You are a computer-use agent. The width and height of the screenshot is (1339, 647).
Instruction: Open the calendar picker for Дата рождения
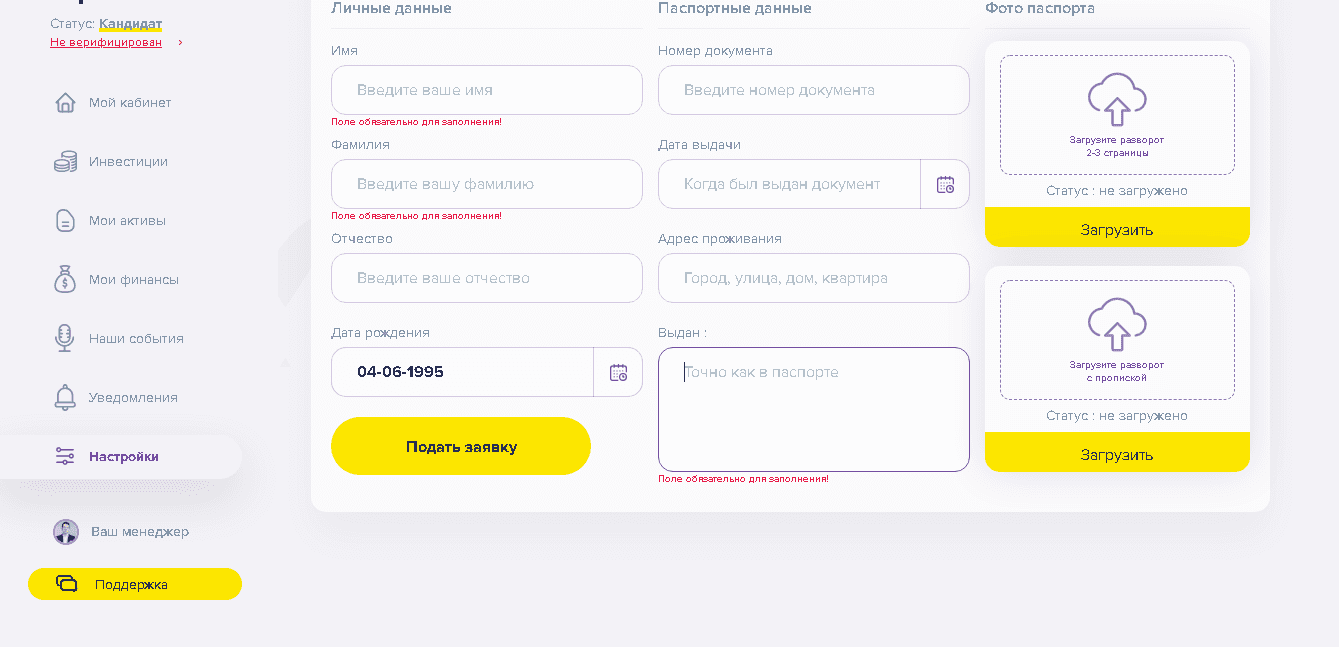tap(618, 372)
